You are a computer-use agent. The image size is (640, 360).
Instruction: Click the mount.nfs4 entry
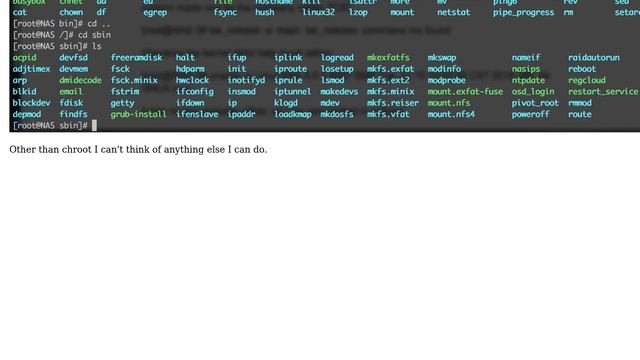(x=451, y=115)
